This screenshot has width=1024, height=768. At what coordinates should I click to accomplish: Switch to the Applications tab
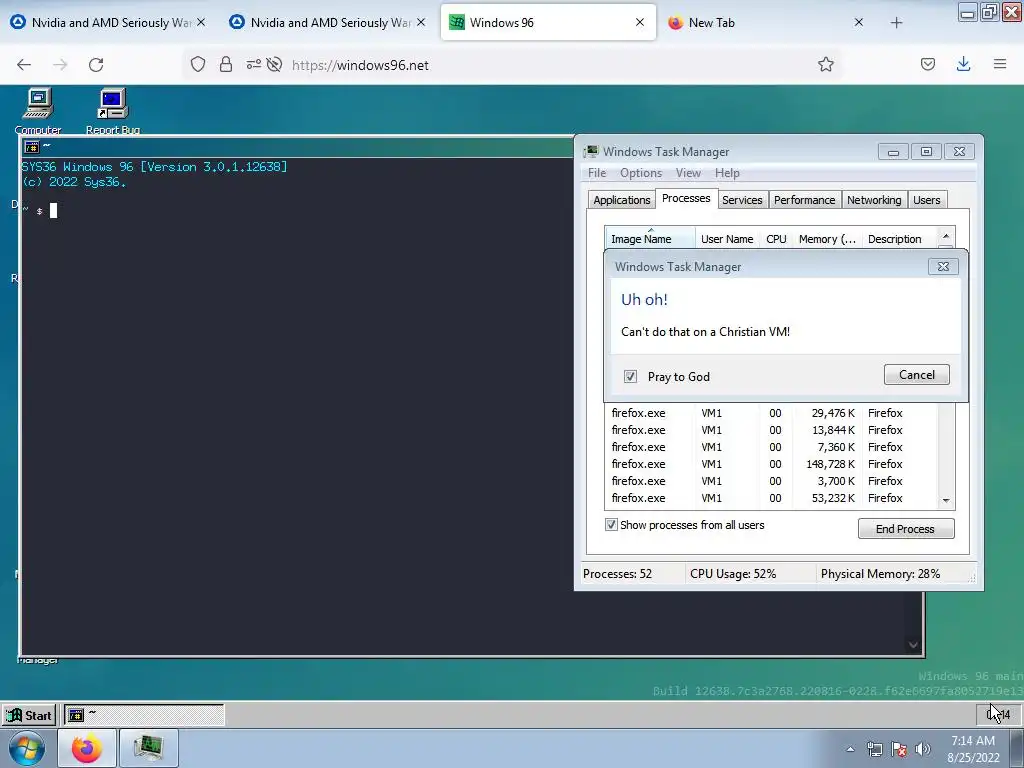click(x=622, y=200)
